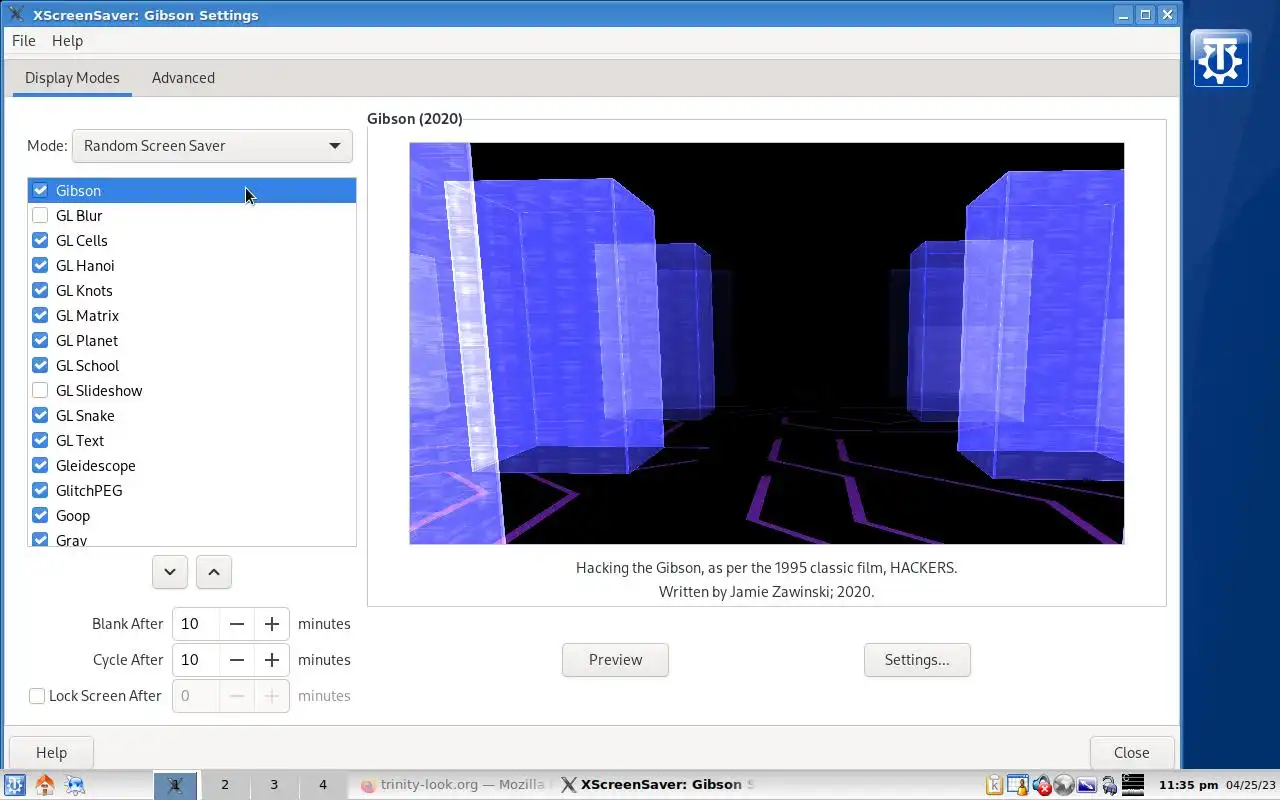The image size is (1280, 800).
Task: Move selected saver up with up-arrow button
Action: pos(214,572)
